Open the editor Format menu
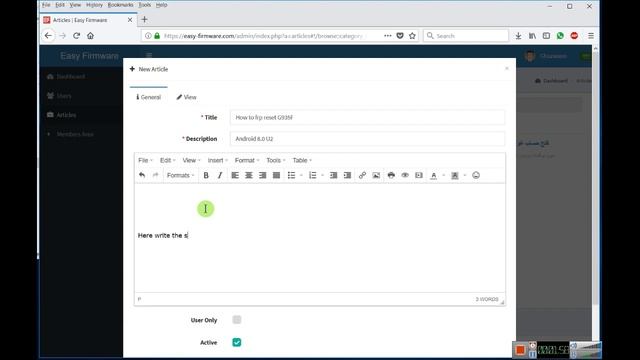The height and width of the screenshot is (360, 640). pyautogui.click(x=247, y=160)
